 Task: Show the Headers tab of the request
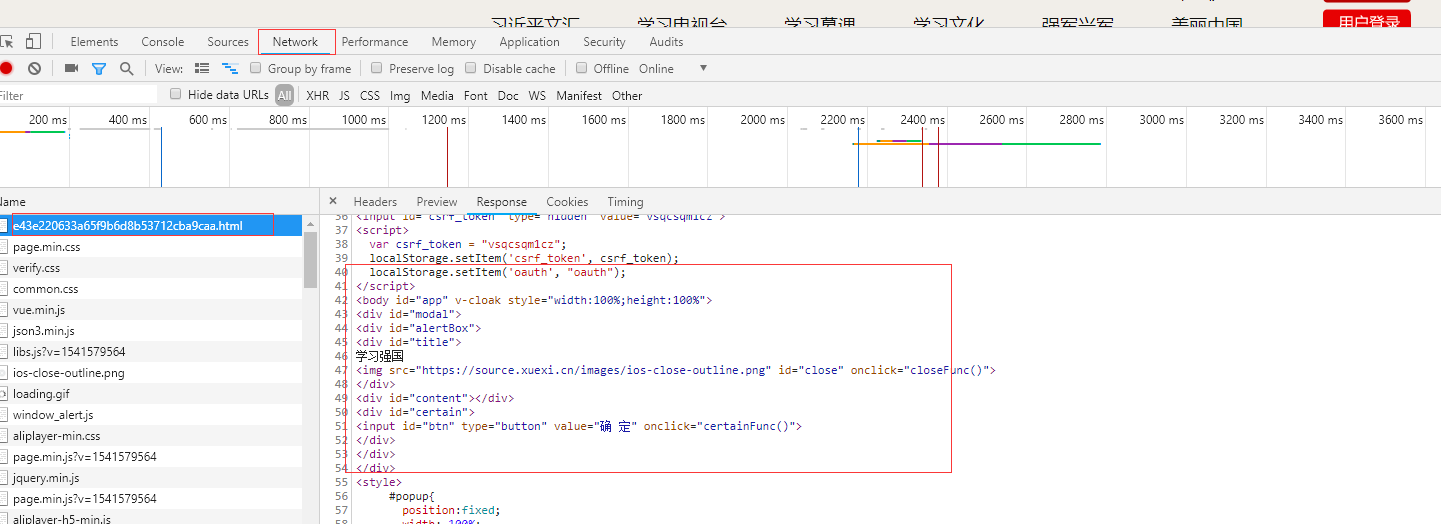(x=375, y=202)
